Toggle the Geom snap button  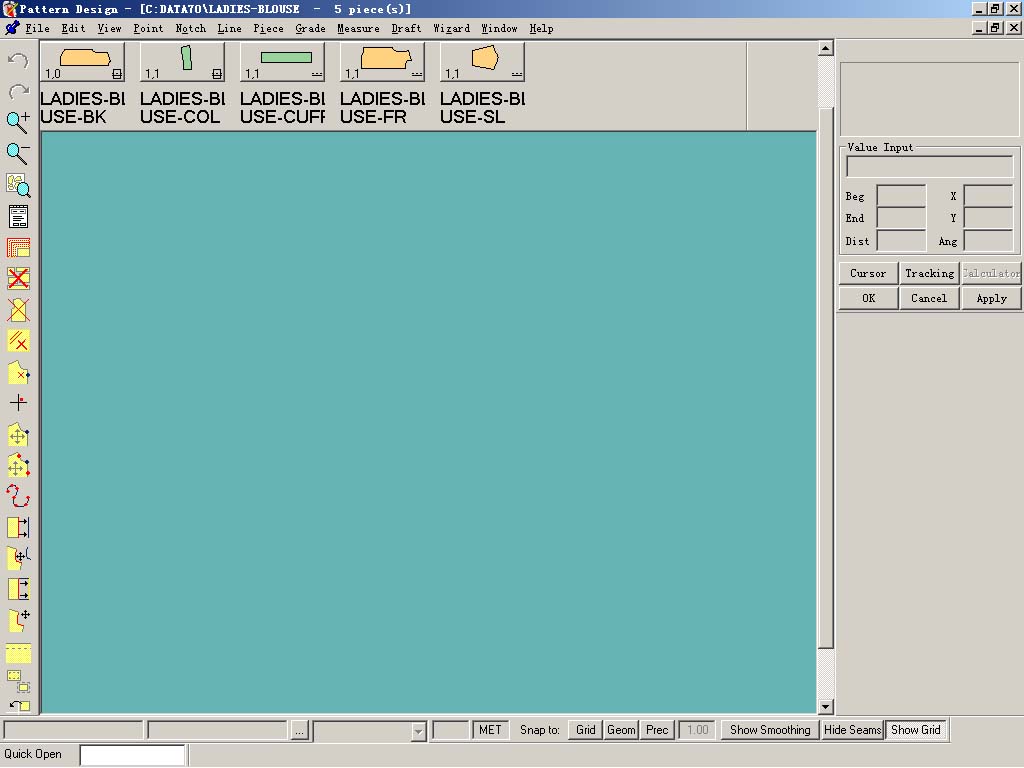pos(621,729)
